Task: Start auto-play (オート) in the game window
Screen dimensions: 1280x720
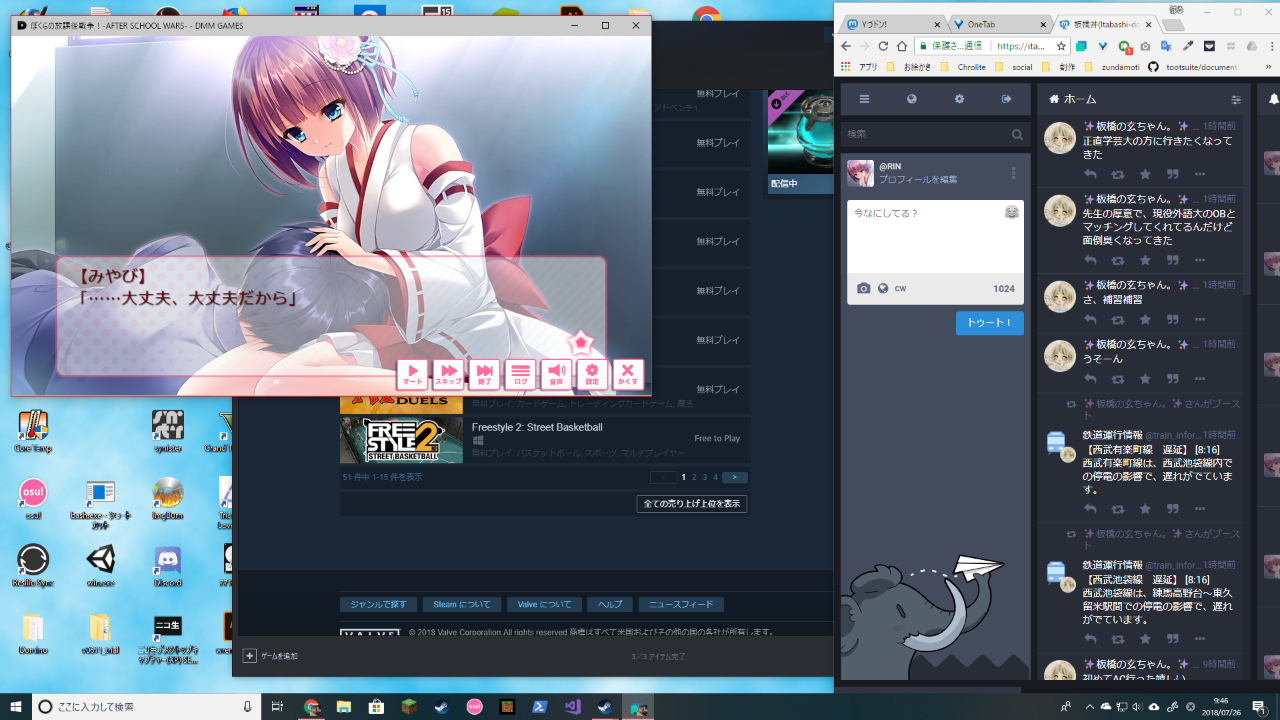Action: (x=412, y=374)
